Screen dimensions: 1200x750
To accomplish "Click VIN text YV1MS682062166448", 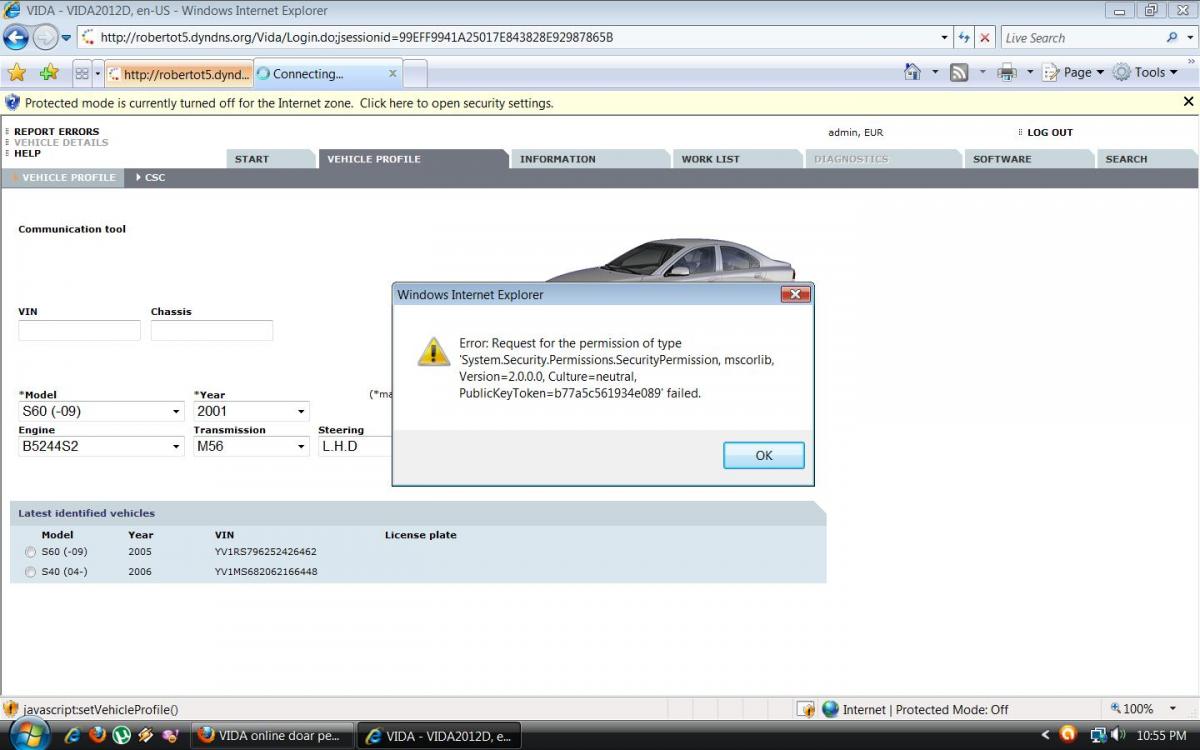I will pos(266,572).
